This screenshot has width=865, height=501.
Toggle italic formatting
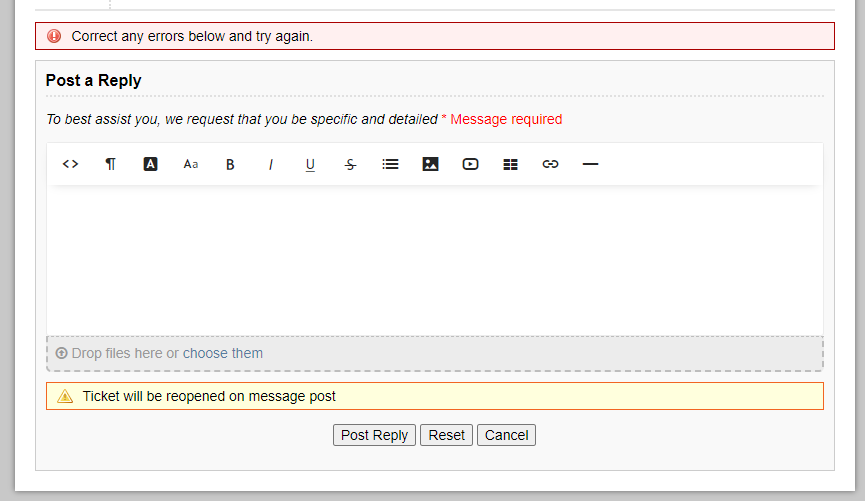[x=270, y=164]
